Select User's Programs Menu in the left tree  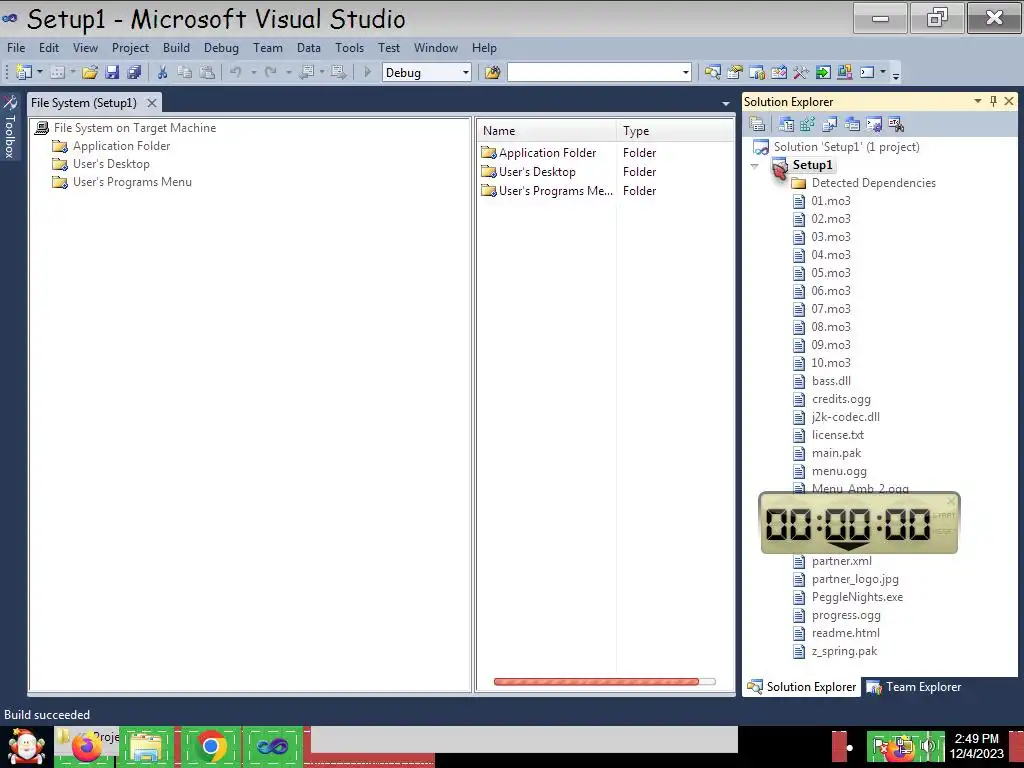133,182
